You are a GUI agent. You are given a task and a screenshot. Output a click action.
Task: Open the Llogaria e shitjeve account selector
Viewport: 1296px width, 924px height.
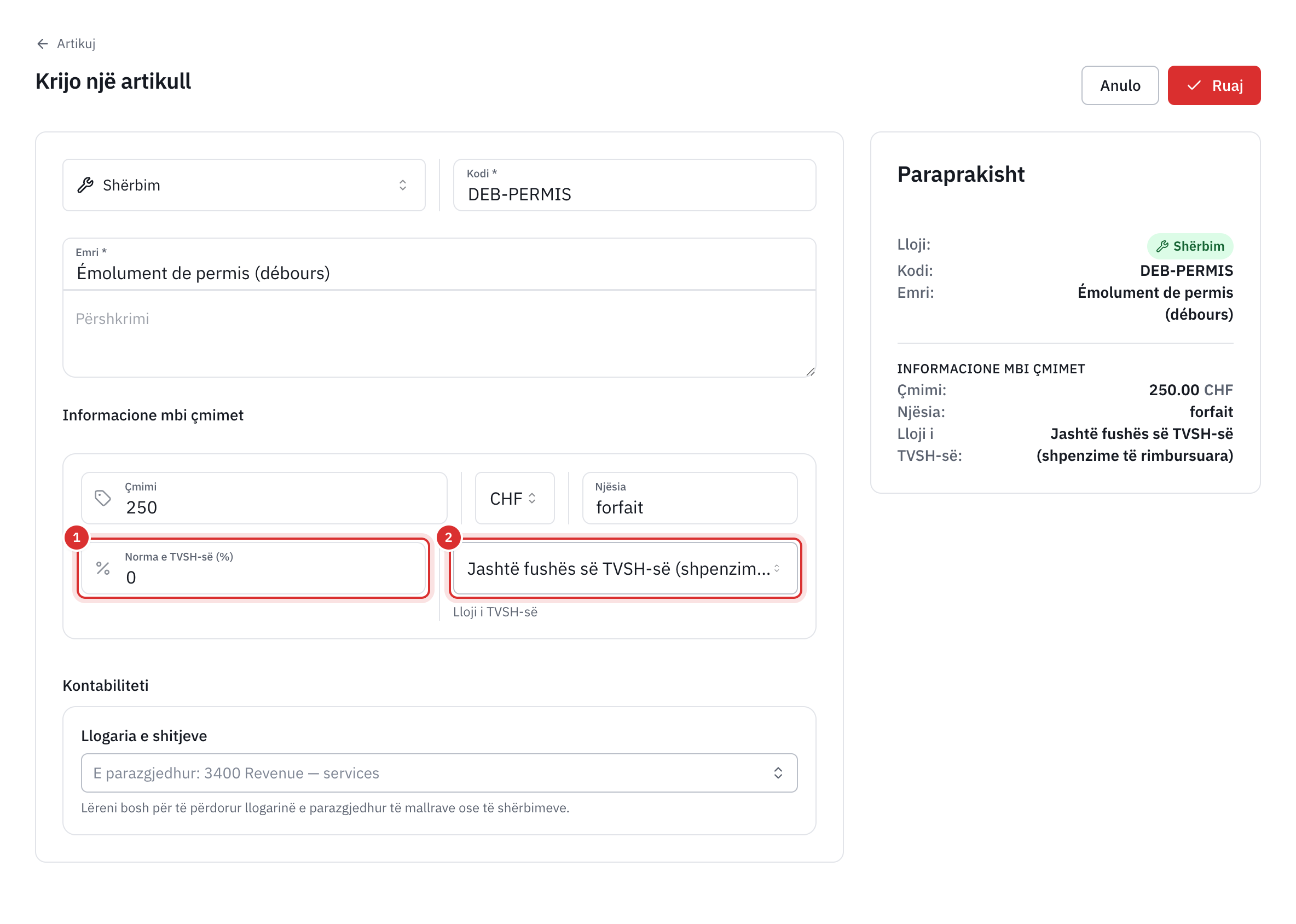(x=439, y=773)
